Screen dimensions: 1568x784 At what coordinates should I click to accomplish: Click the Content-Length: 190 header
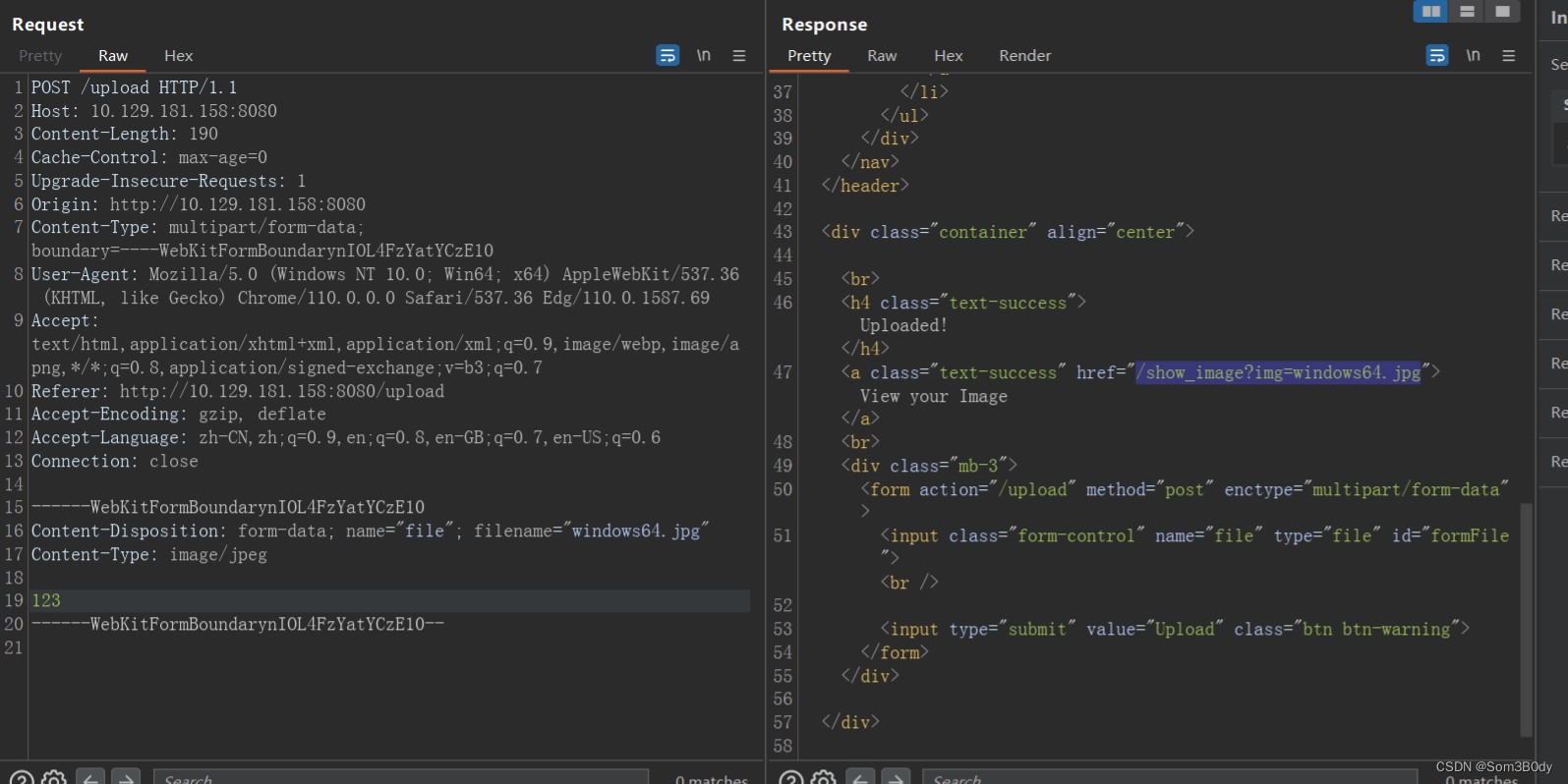[x=125, y=134]
